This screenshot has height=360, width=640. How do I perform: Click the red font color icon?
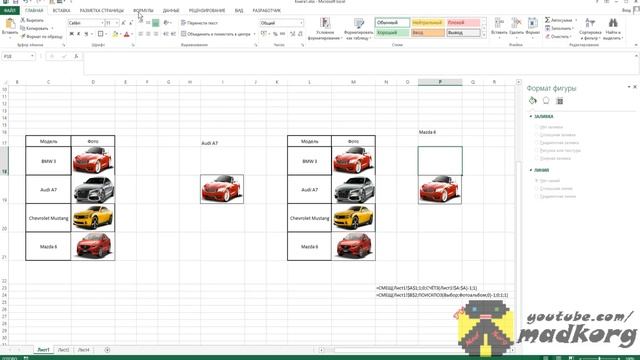pos(127,34)
